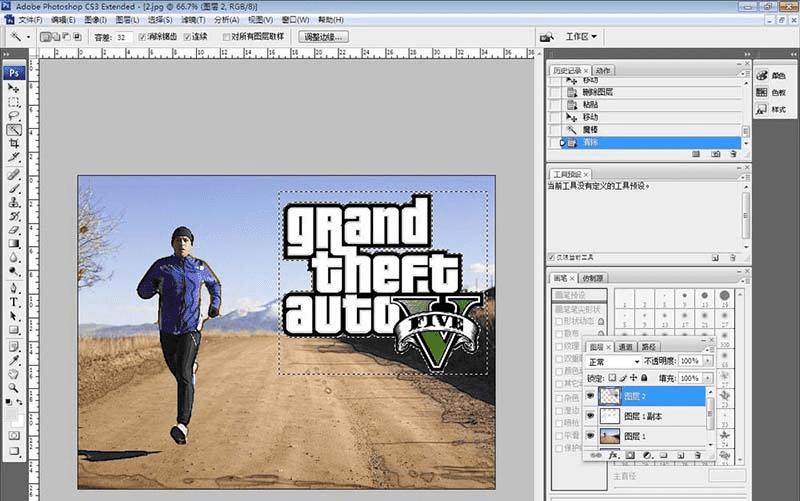This screenshot has width=800, height=501.
Task: Select the Gradient tool
Action: tap(14, 243)
